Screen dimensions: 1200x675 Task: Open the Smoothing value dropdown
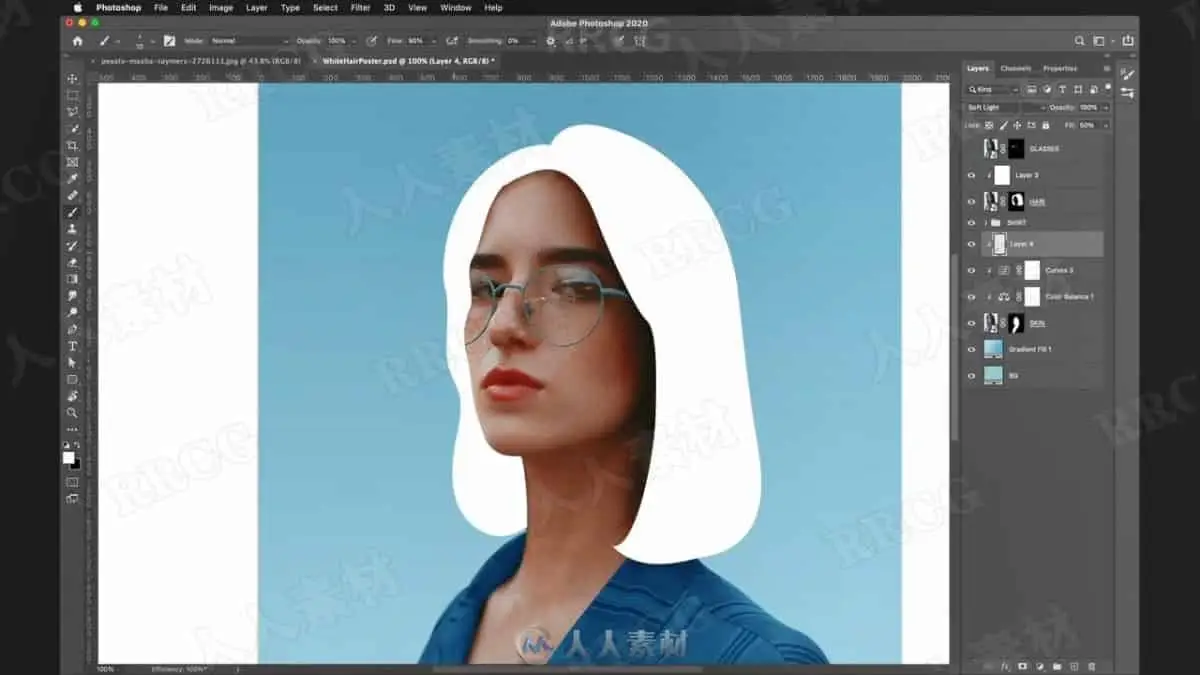pyautogui.click(x=534, y=41)
